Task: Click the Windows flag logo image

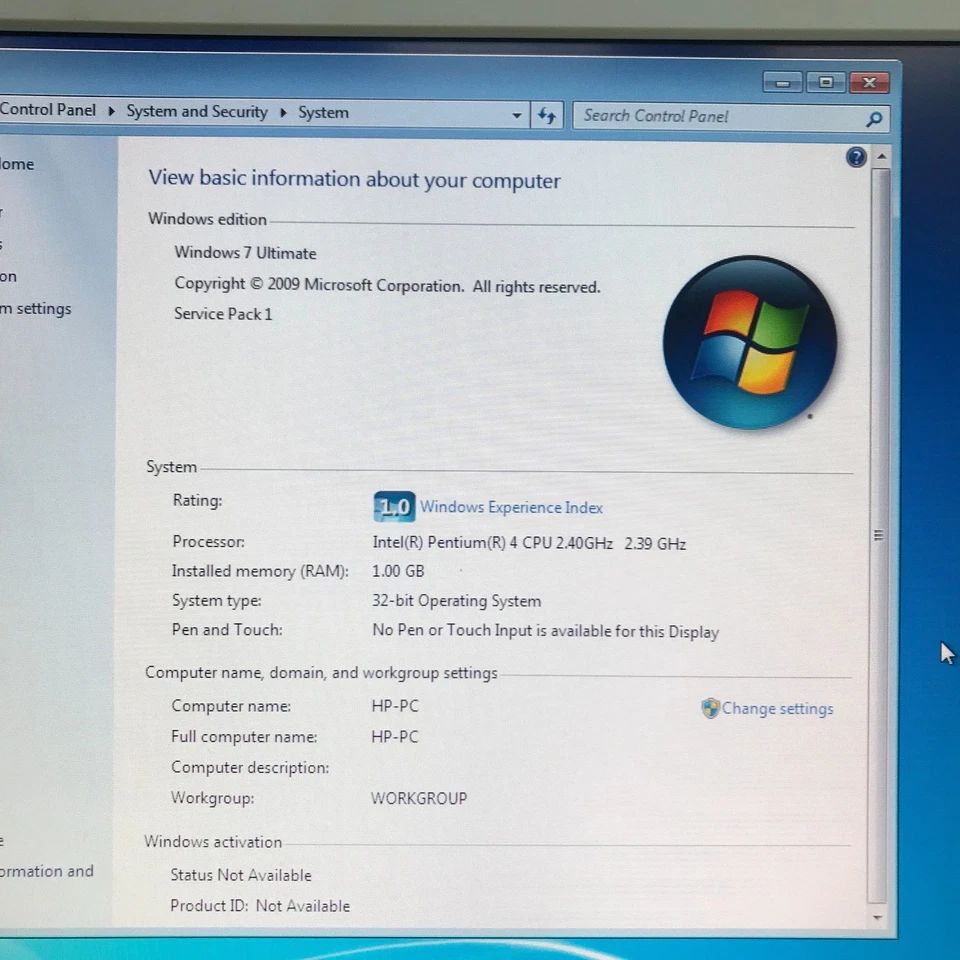Action: pyautogui.click(x=750, y=342)
